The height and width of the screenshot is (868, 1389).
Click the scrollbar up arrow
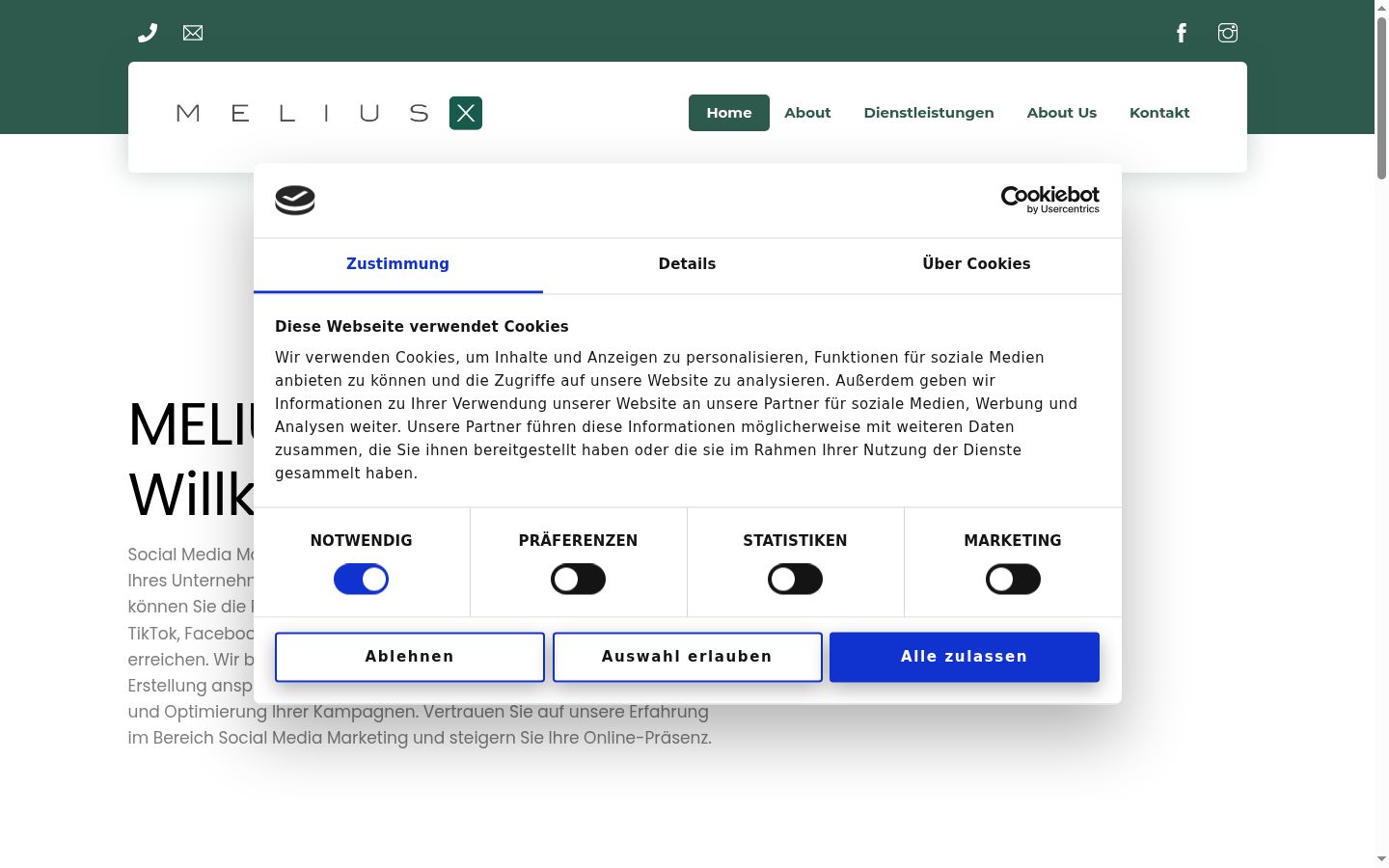[x=1381, y=7]
